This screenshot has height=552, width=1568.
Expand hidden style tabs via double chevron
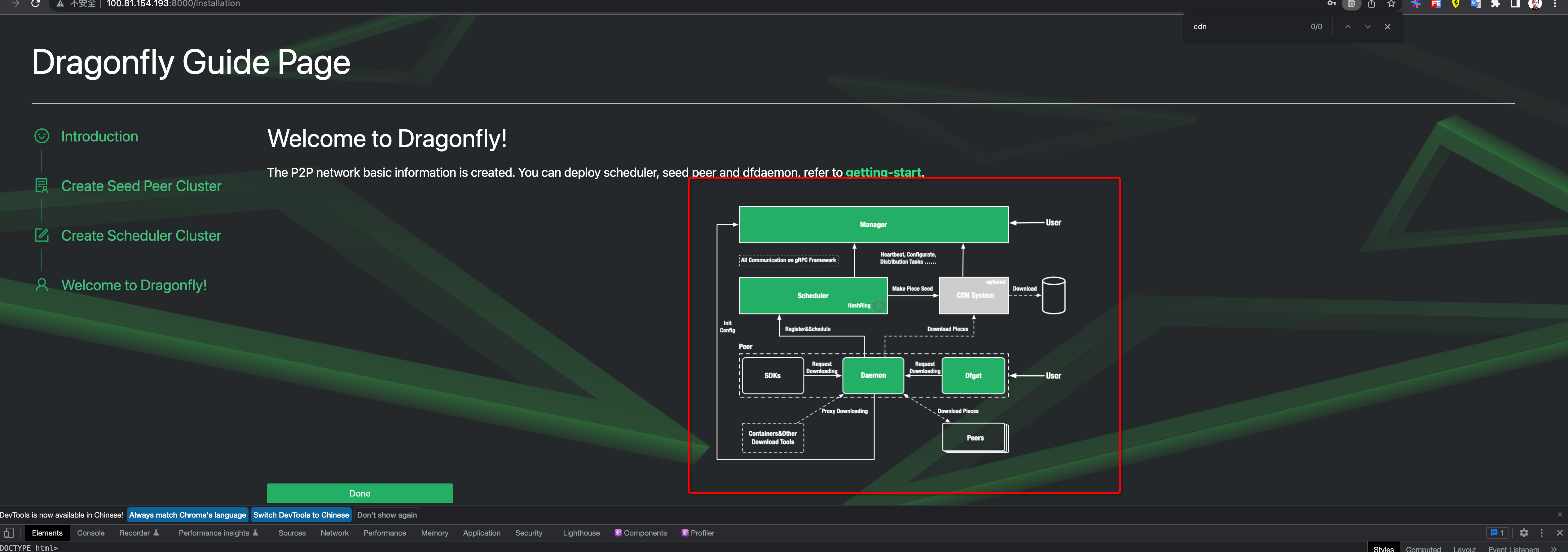(1554, 549)
